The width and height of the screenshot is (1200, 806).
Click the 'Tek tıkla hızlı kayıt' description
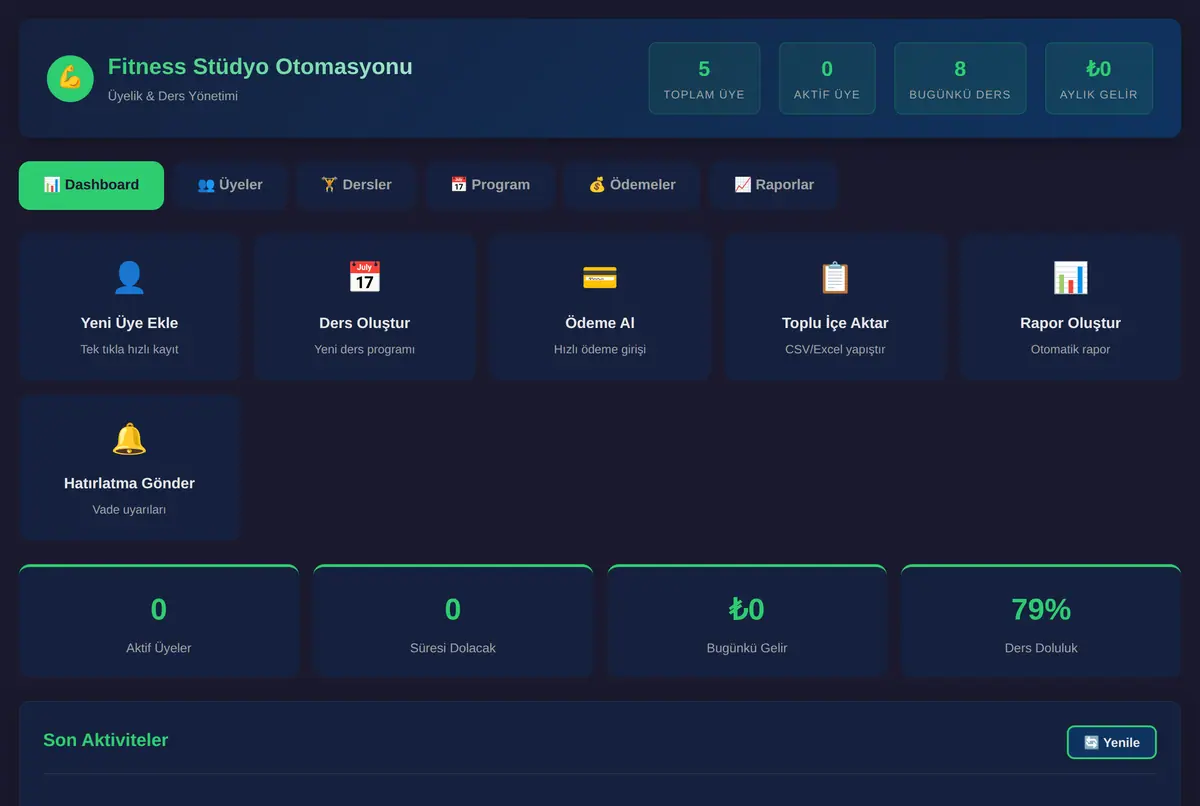click(x=129, y=350)
